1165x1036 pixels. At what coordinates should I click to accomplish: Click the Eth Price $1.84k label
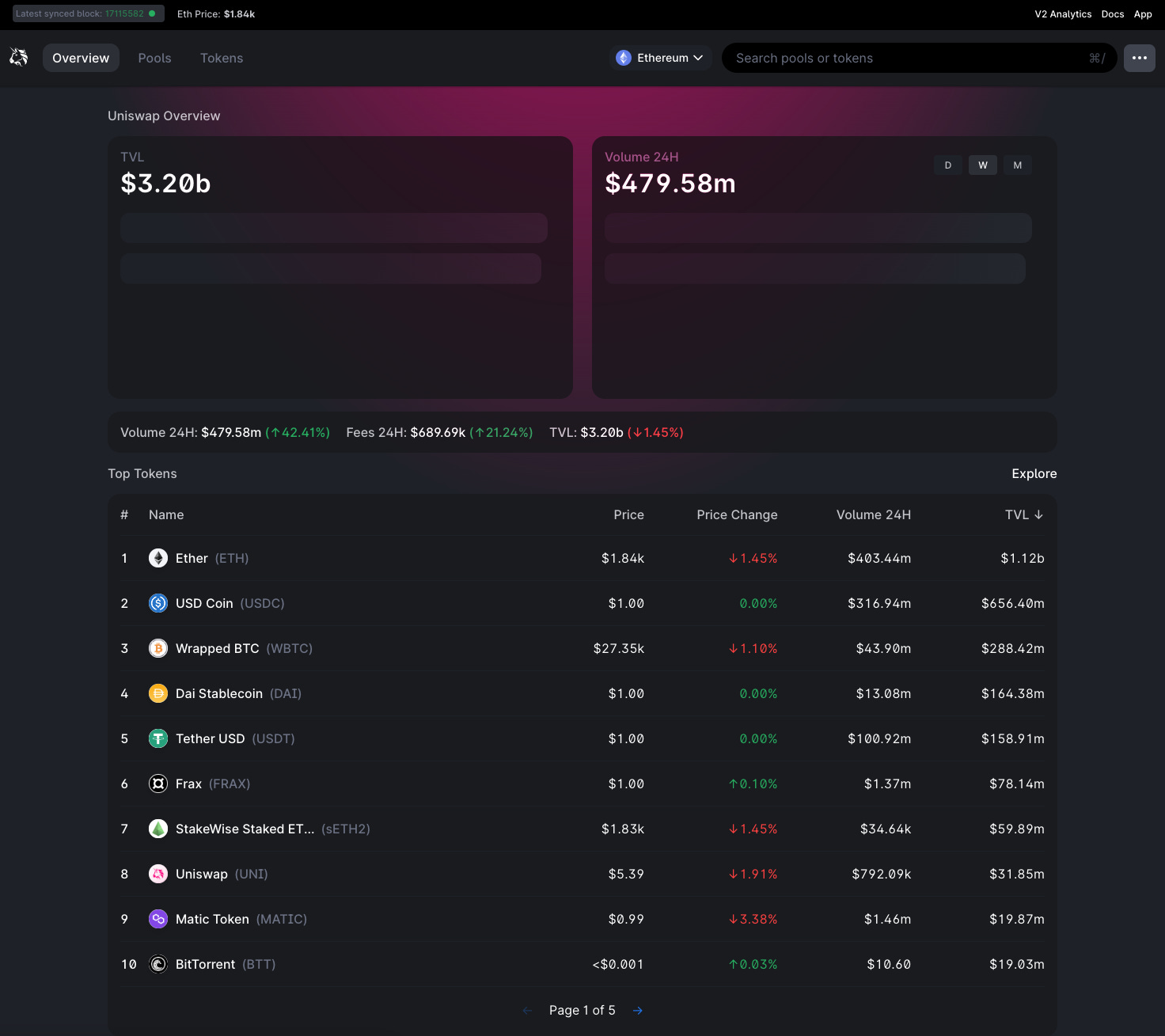(x=216, y=13)
